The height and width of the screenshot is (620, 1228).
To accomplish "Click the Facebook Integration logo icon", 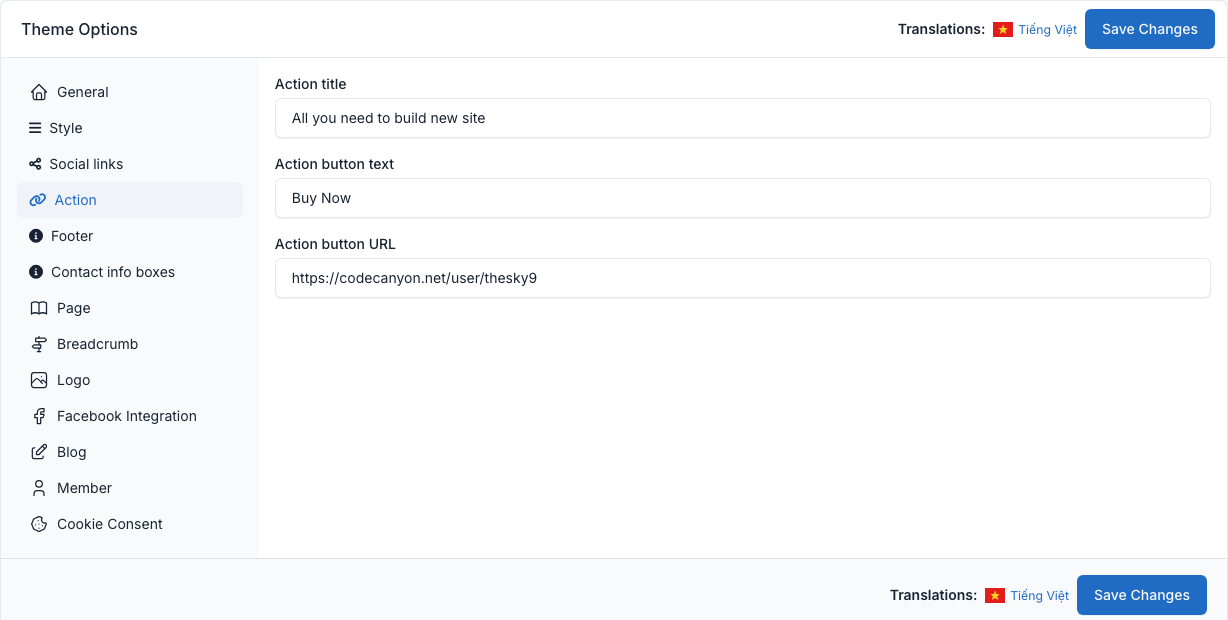I will [x=39, y=416].
